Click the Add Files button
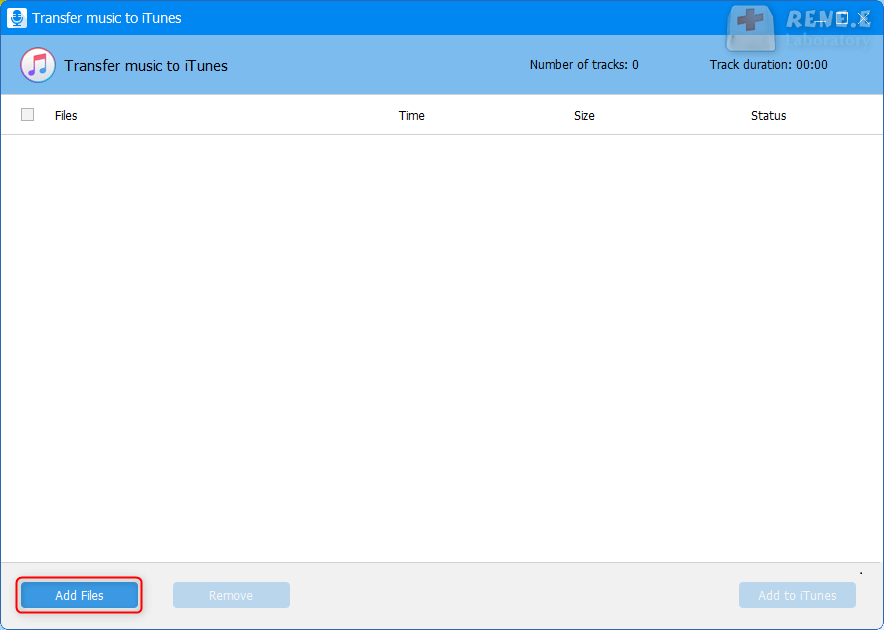884x630 pixels. (x=79, y=595)
